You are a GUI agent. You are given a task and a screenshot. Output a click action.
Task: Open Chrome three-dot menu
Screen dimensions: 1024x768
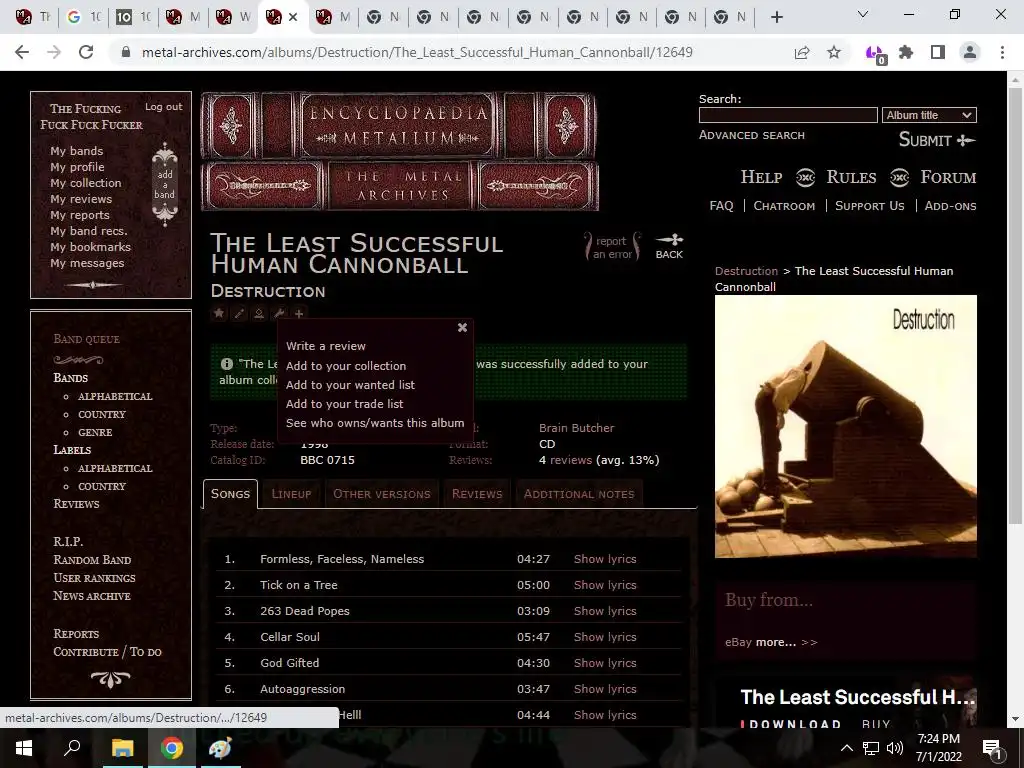click(1002, 52)
